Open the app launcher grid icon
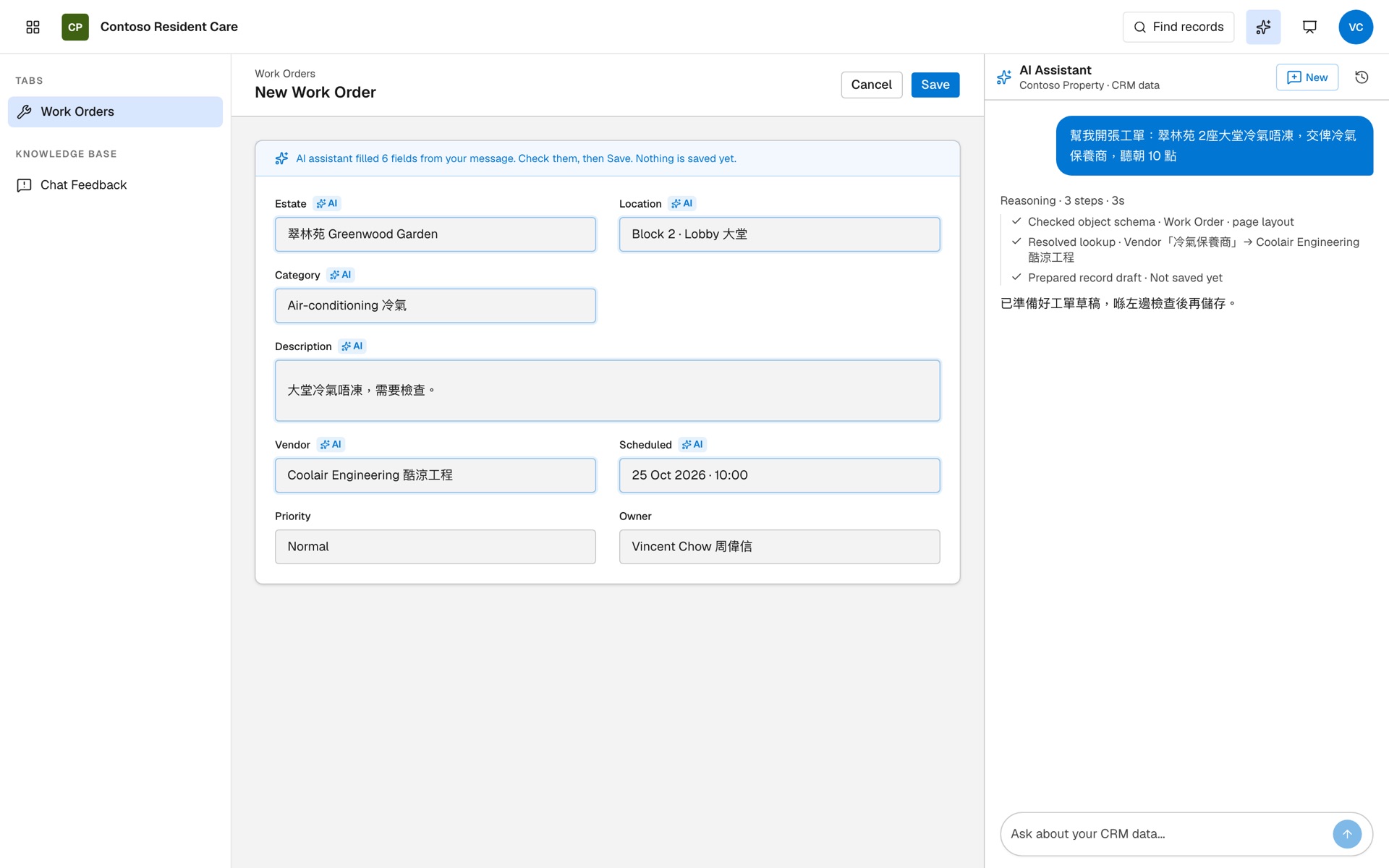Screen dimensions: 1389x868 coord(33,27)
